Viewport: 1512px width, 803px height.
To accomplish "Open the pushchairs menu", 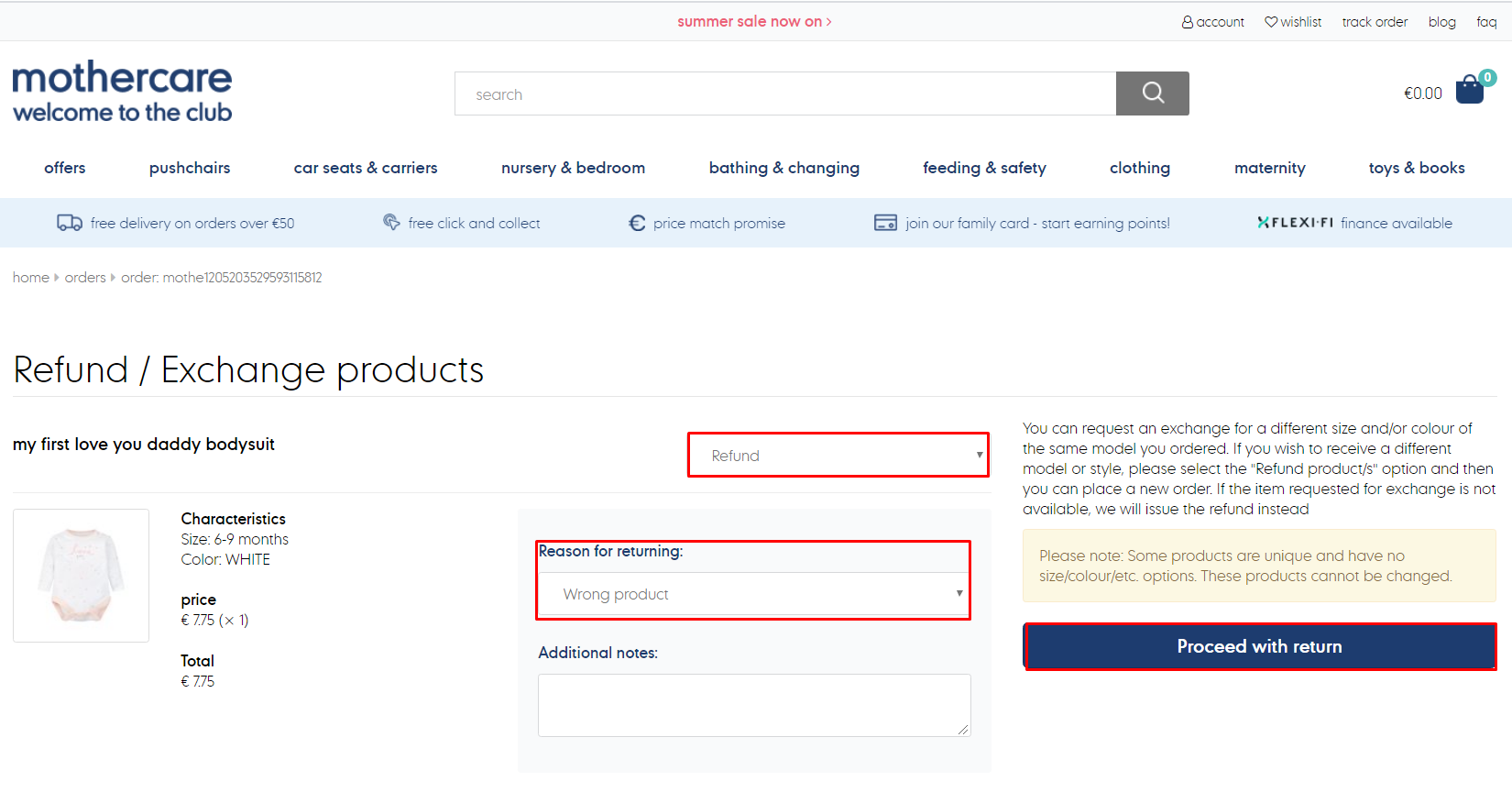I will pyautogui.click(x=190, y=168).
